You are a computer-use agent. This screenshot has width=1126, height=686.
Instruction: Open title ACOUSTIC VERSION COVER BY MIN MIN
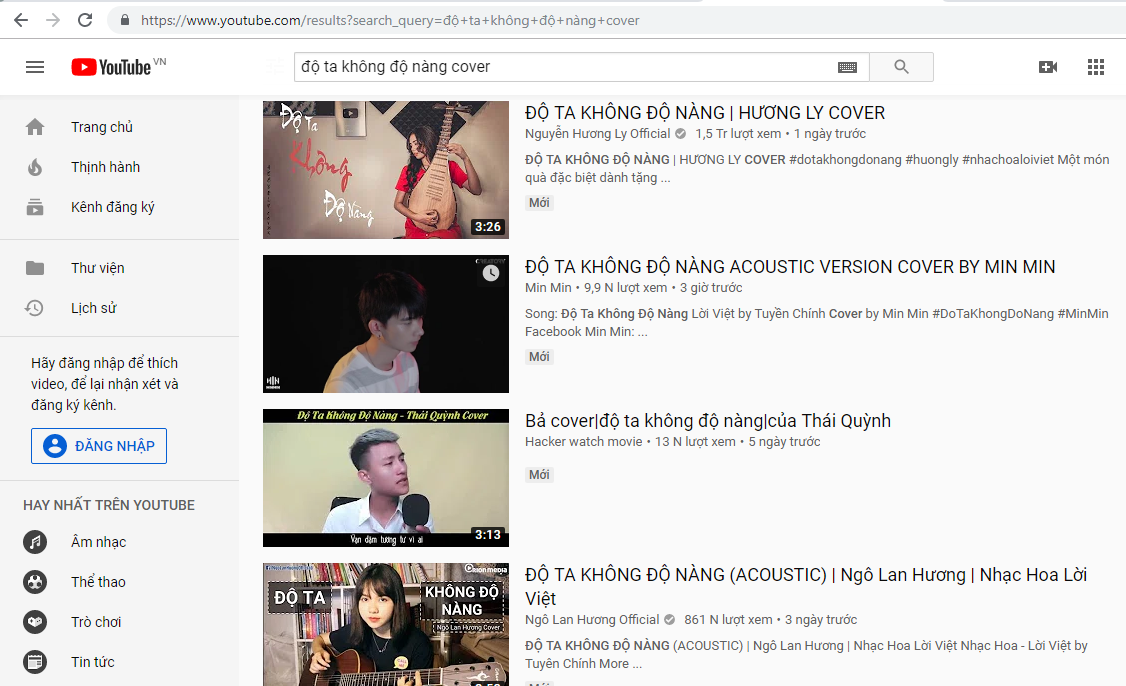(790, 266)
